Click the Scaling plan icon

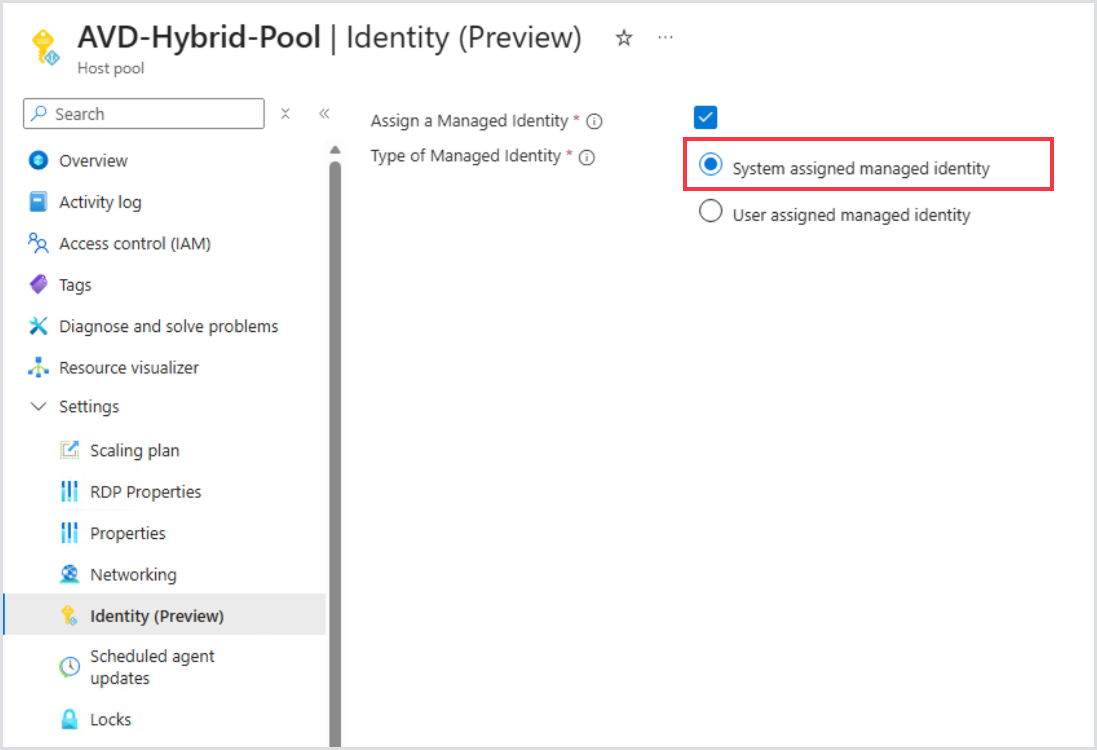click(69, 450)
